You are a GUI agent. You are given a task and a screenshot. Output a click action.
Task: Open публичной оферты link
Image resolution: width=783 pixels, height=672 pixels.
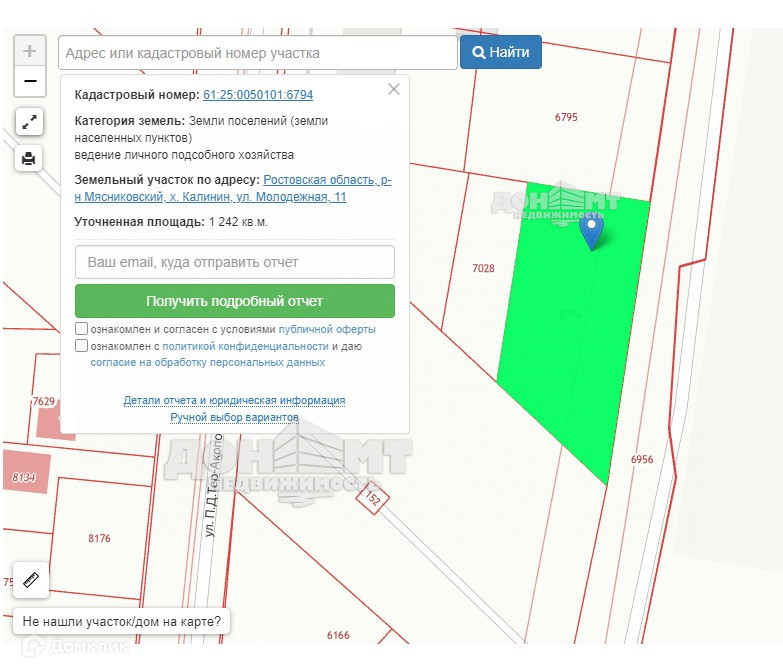coord(327,330)
